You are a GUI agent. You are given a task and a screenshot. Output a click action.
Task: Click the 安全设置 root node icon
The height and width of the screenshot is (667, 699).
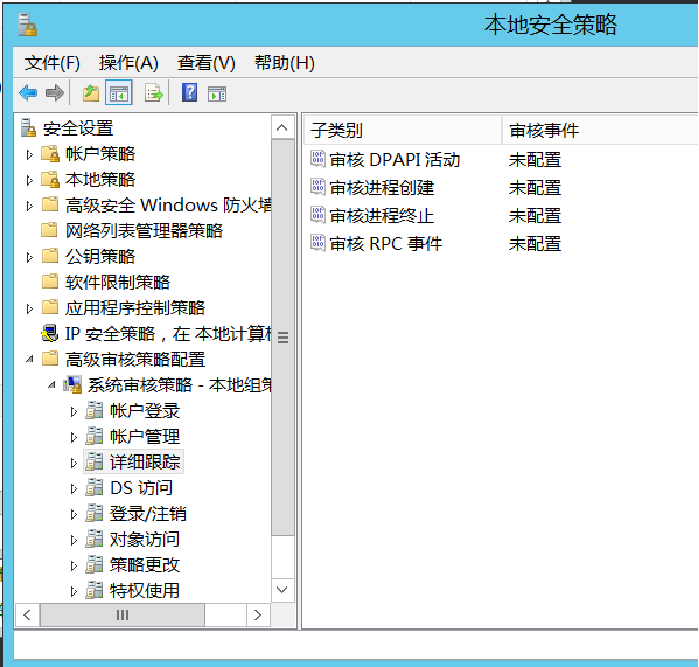pyautogui.click(x=28, y=128)
